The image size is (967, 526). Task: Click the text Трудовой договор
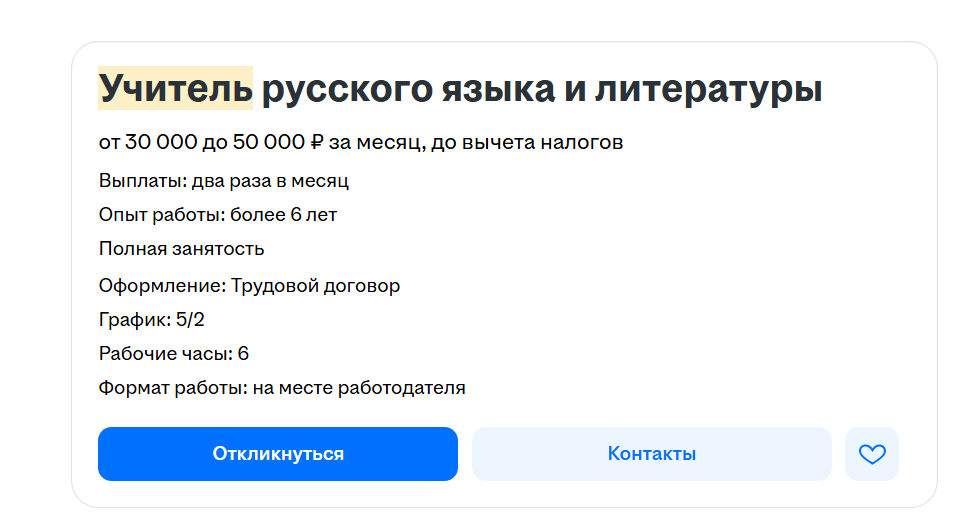coord(315,286)
